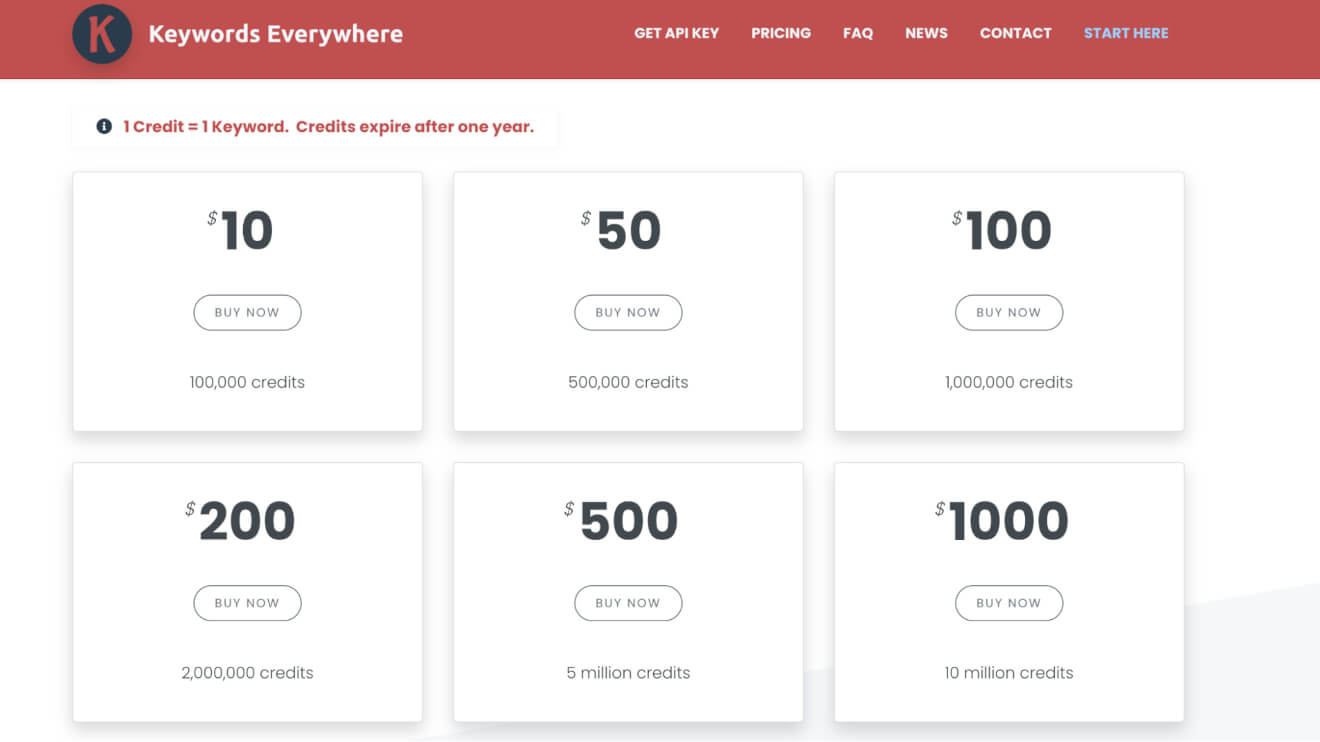The image size is (1320, 742).
Task: Buy the $500 credit package
Action: (628, 603)
